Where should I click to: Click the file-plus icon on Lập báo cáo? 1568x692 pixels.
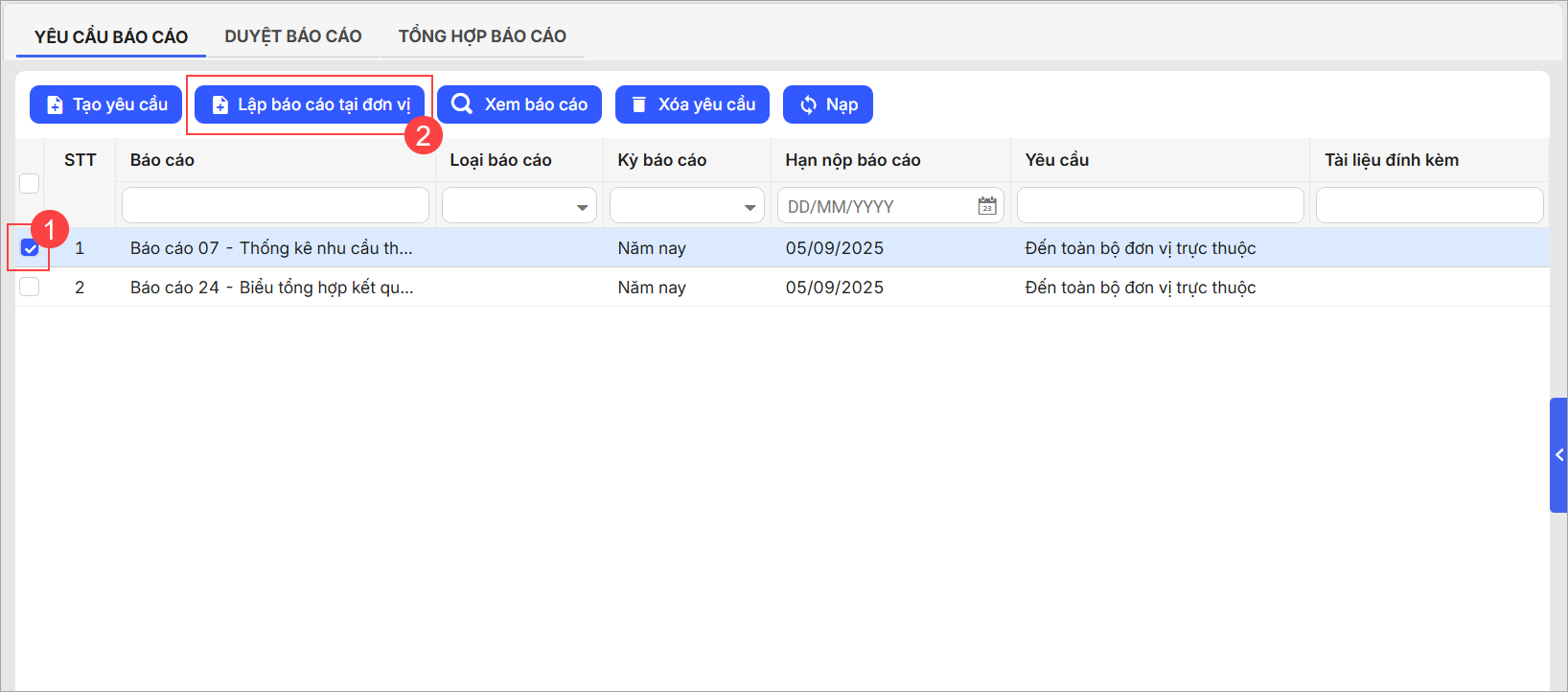click(220, 105)
